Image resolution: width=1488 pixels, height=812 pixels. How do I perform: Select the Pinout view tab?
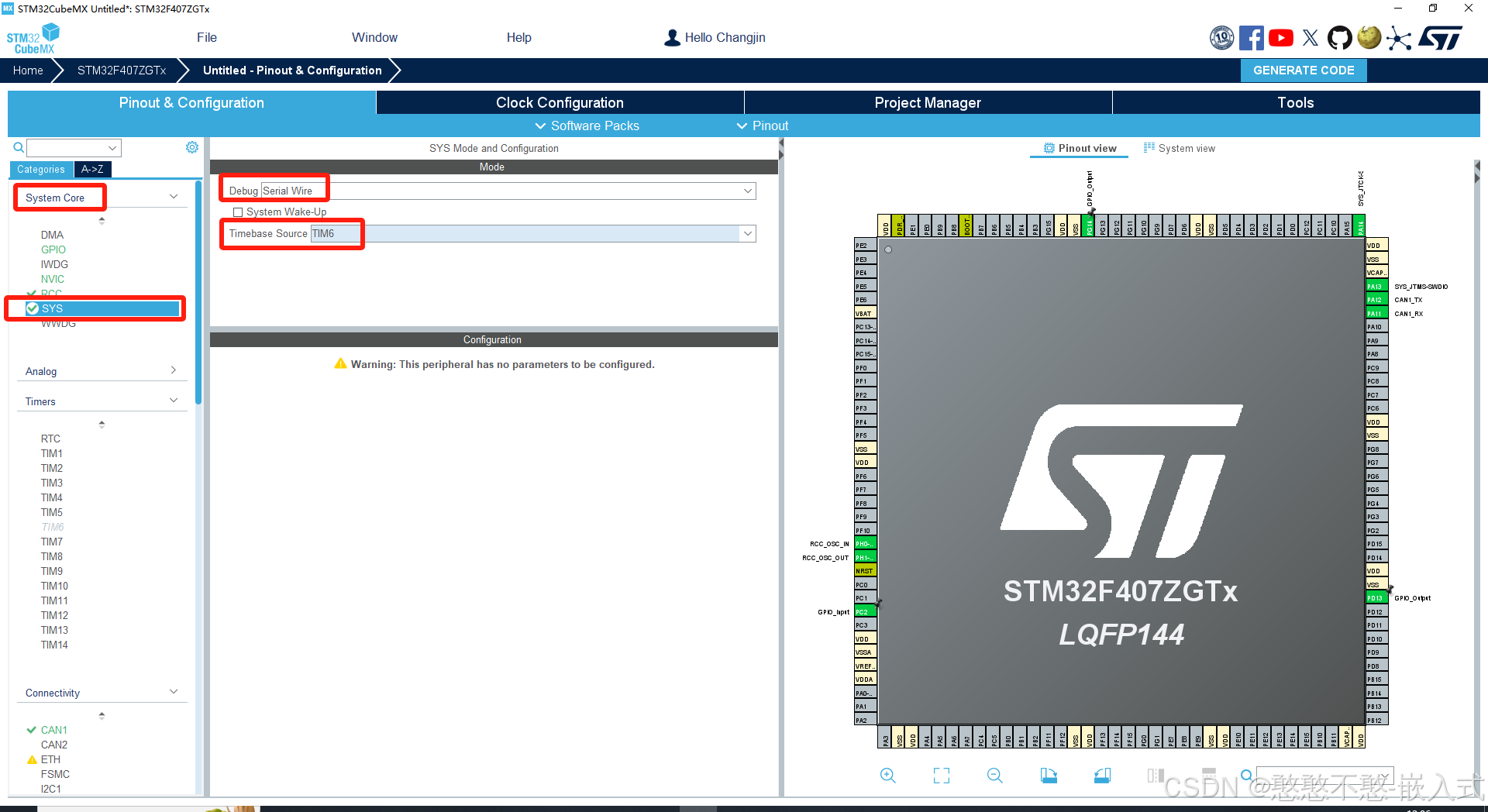tap(1080, 148)
